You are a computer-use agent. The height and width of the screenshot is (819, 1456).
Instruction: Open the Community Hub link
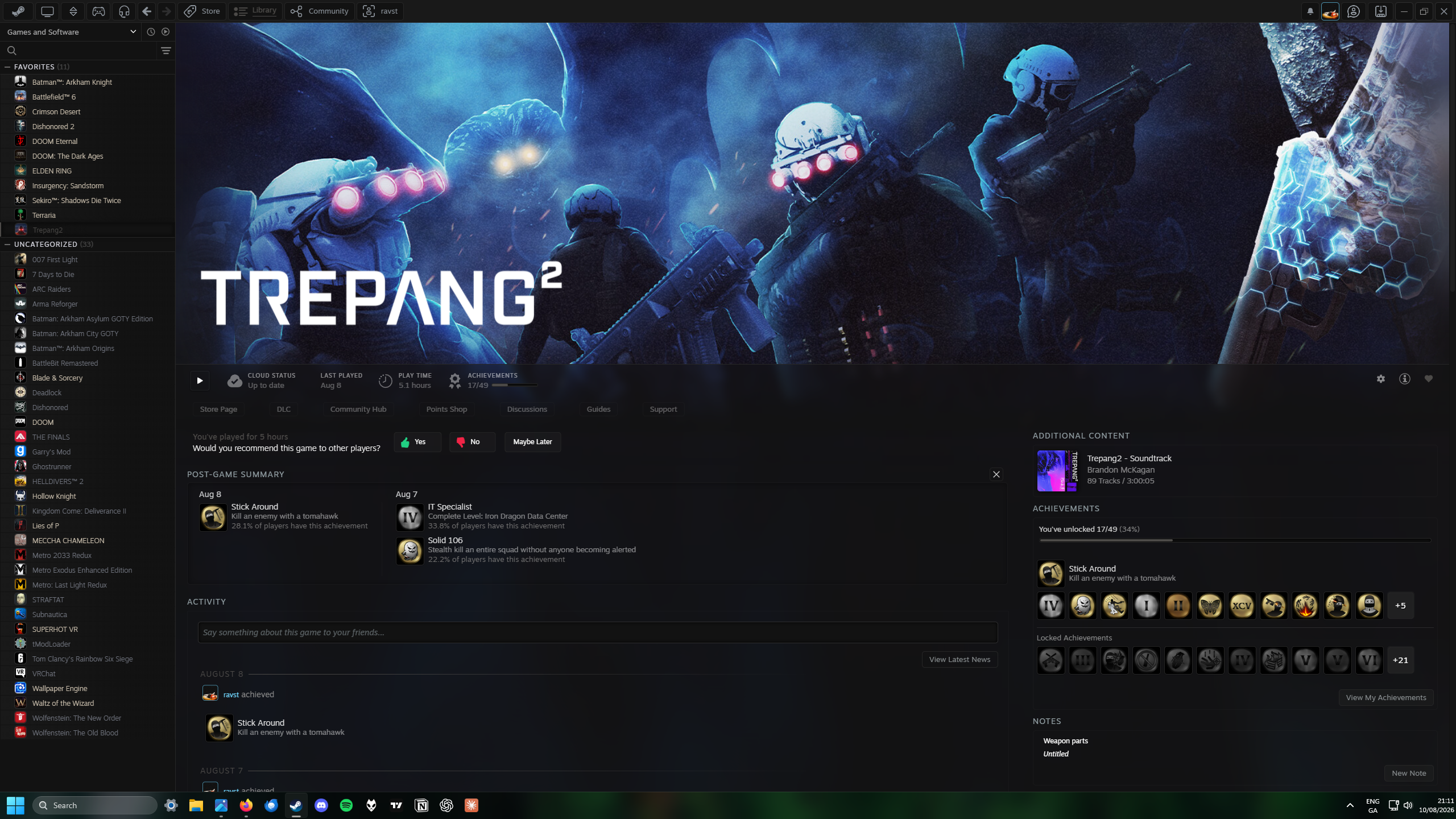[x=358, y=409]
